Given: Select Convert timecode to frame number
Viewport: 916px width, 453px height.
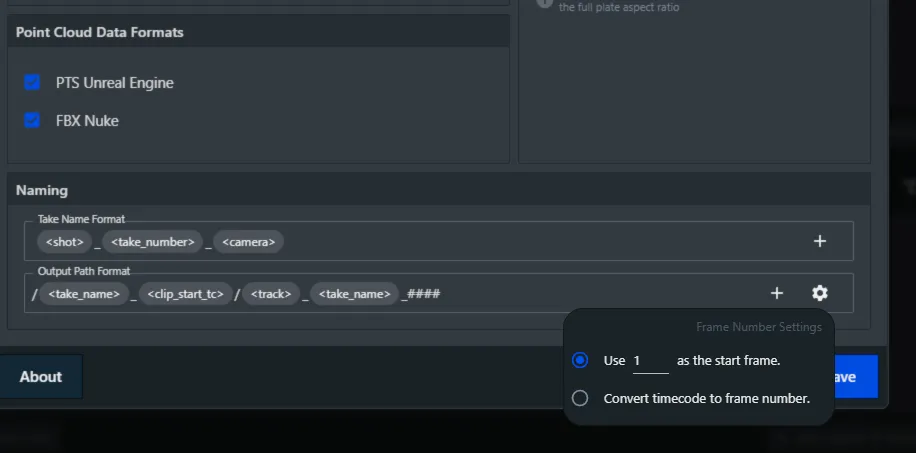Looking at the screenshot, I should click(x=580, y=398).
